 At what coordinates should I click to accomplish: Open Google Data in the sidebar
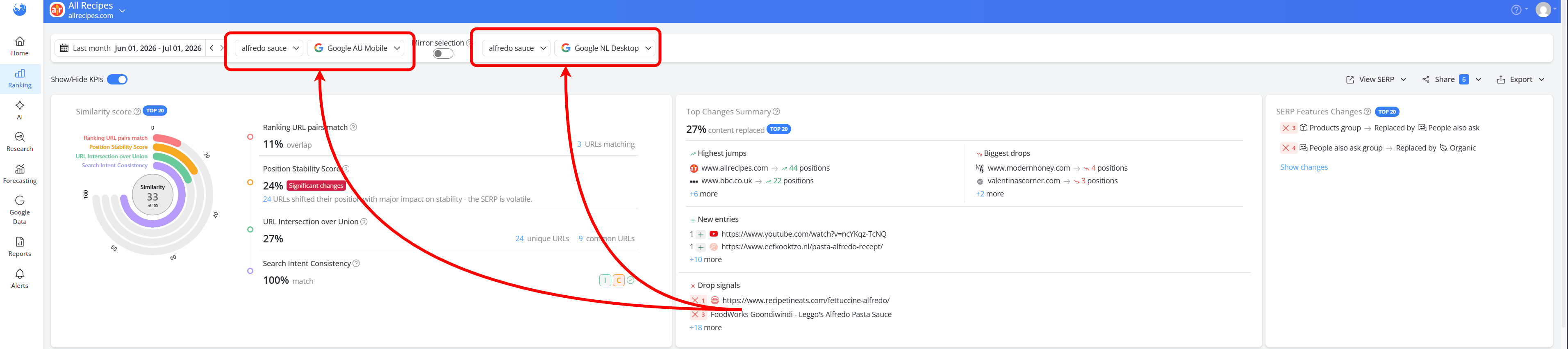(20, 210)
